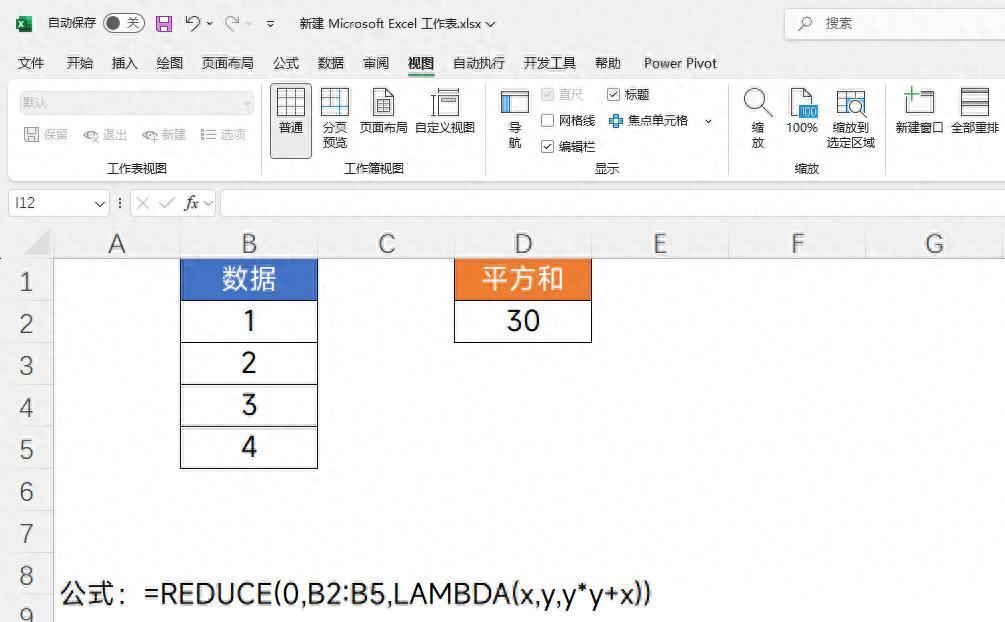Image resolution: width=1005 pixels, height=622 pixels.
Task: Open the Name Box dropdown arrow
Action: pyautogui.click(x=99, y=204)
